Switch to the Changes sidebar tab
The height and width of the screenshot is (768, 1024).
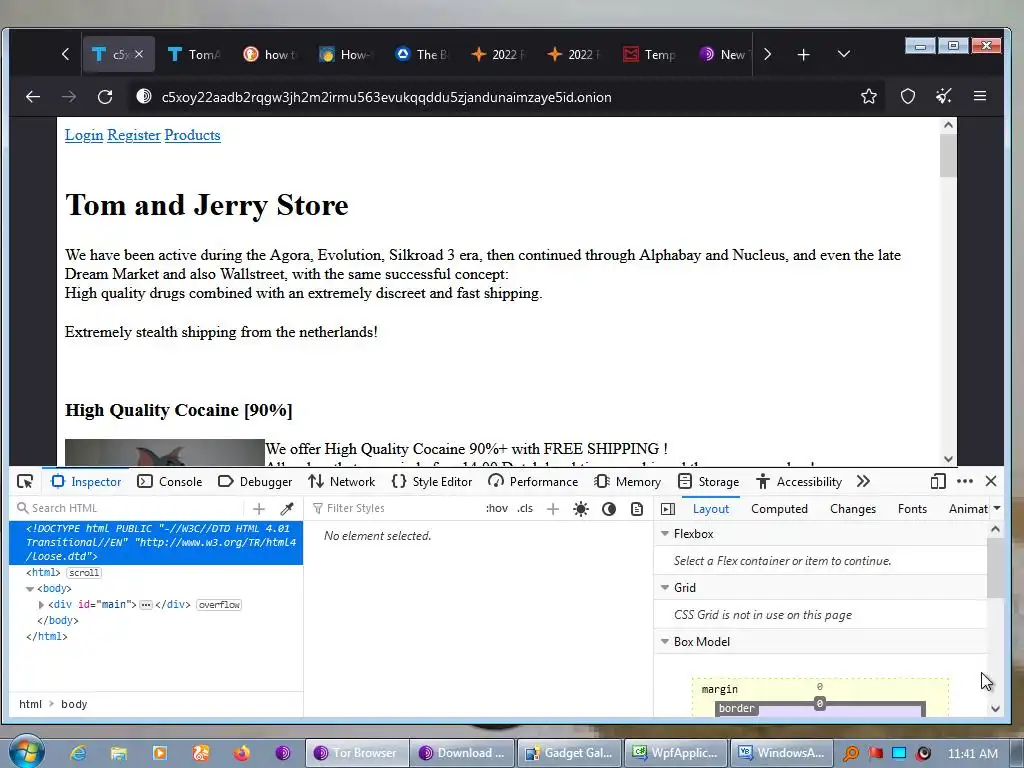[853, 509]
